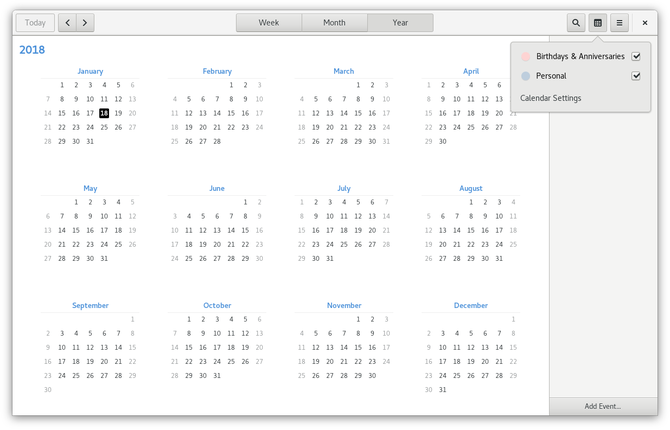670x430 pixels.
Task: Uncheck Birthdays & Anniversaries calendar
Action: (x=636, y=56)
